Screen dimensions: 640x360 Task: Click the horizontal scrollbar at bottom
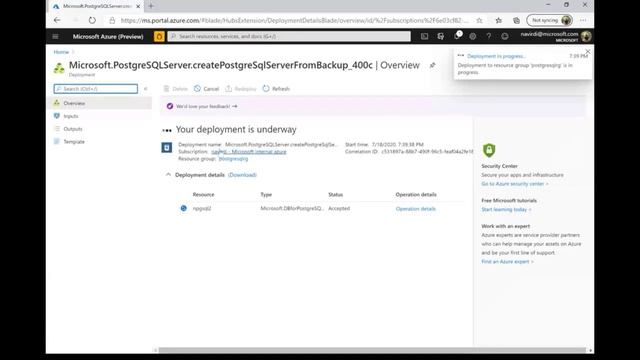pos(372,350)
